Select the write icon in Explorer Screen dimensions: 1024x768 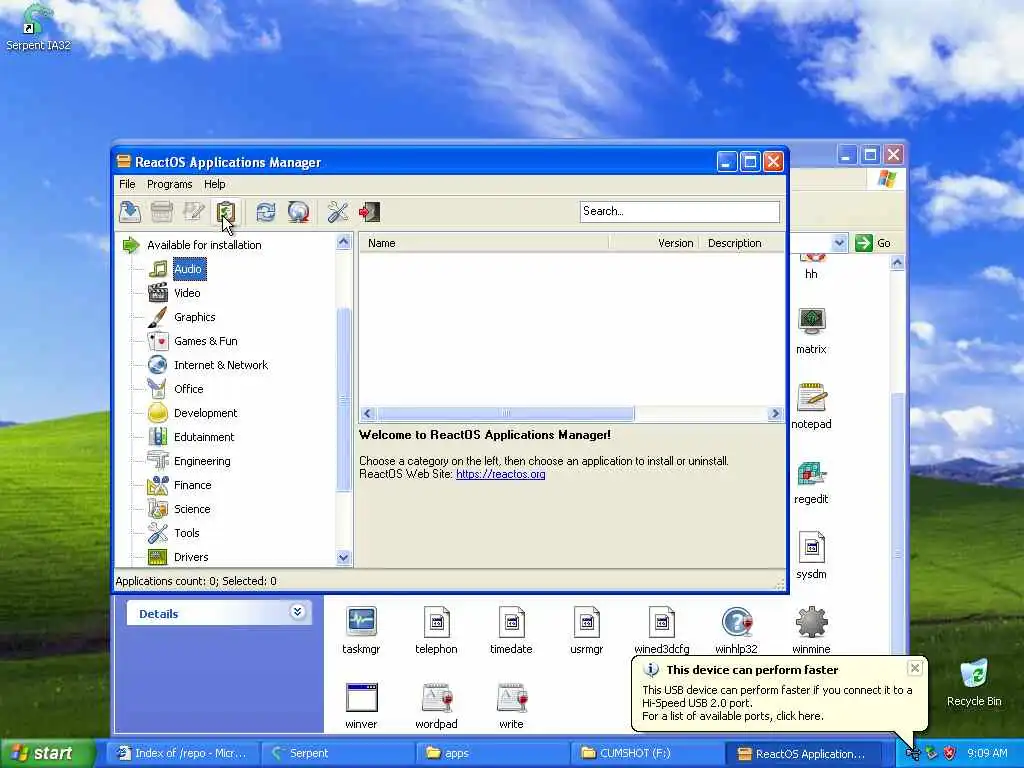point(511,706)
